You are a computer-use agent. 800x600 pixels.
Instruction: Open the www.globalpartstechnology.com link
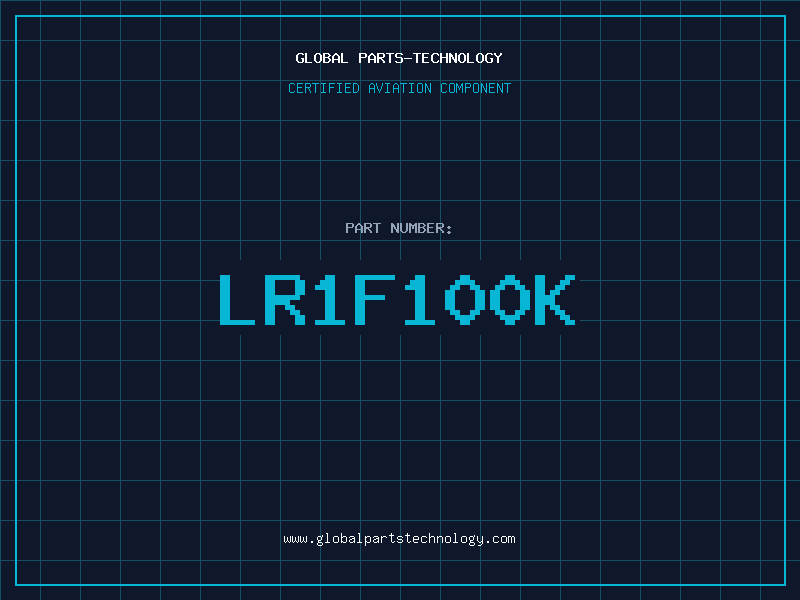coord(399,539)
